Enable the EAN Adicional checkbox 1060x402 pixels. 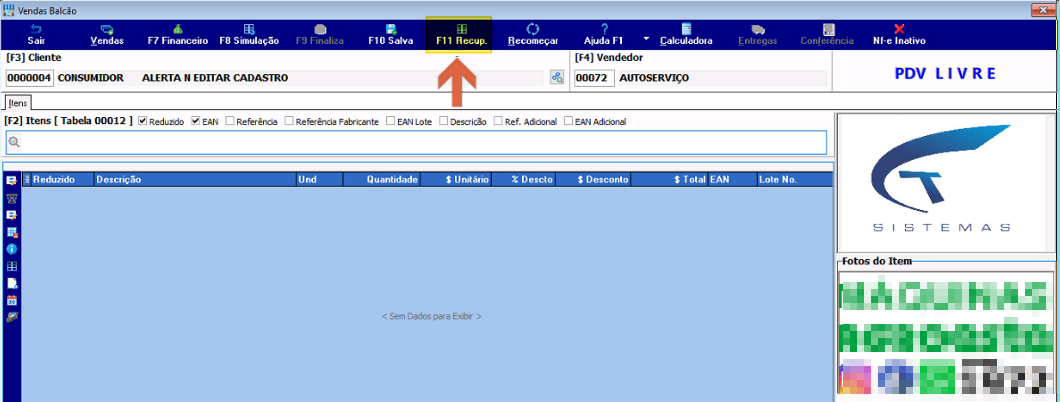pos(569,122)
